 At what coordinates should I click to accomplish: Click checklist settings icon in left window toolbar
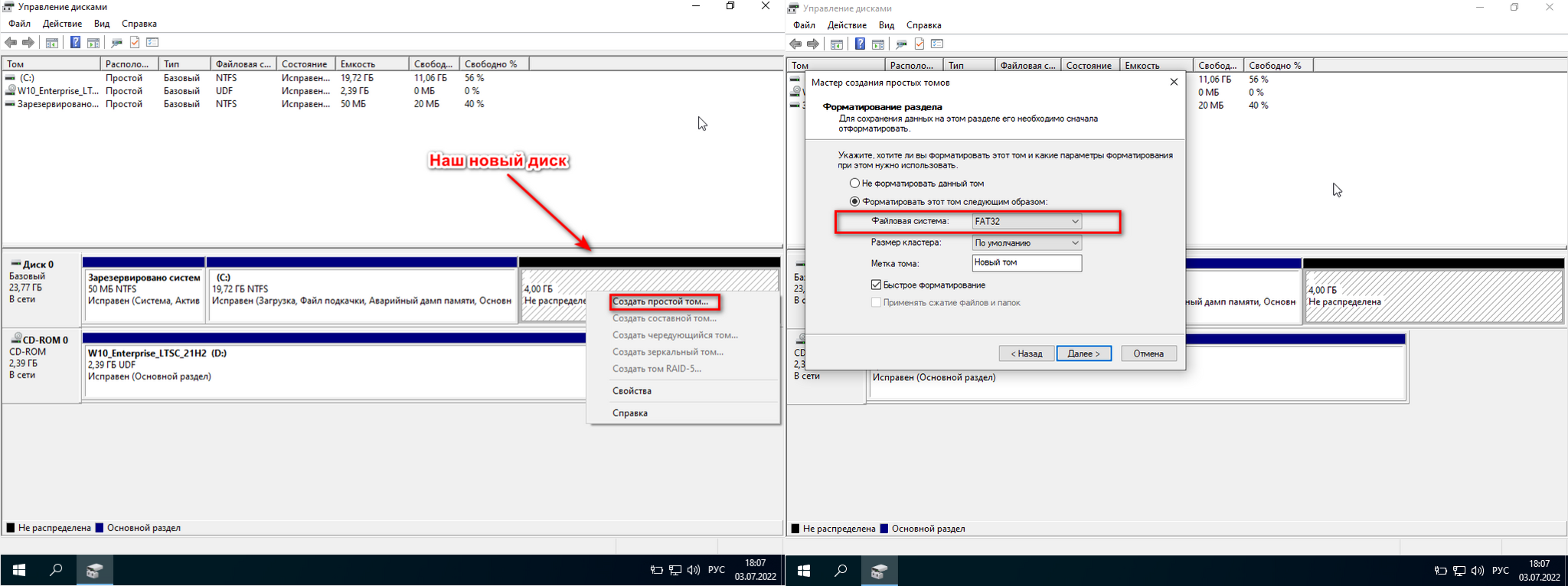152,43
